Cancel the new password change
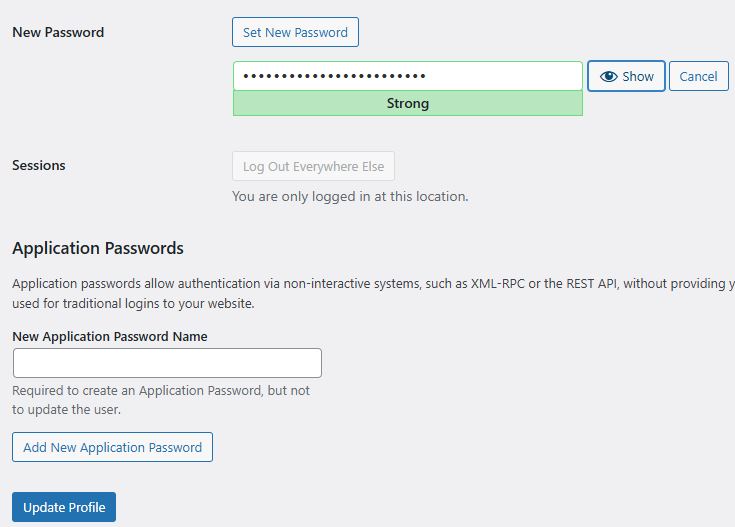This screenshot has height=527, width=735. pos(698,76)
